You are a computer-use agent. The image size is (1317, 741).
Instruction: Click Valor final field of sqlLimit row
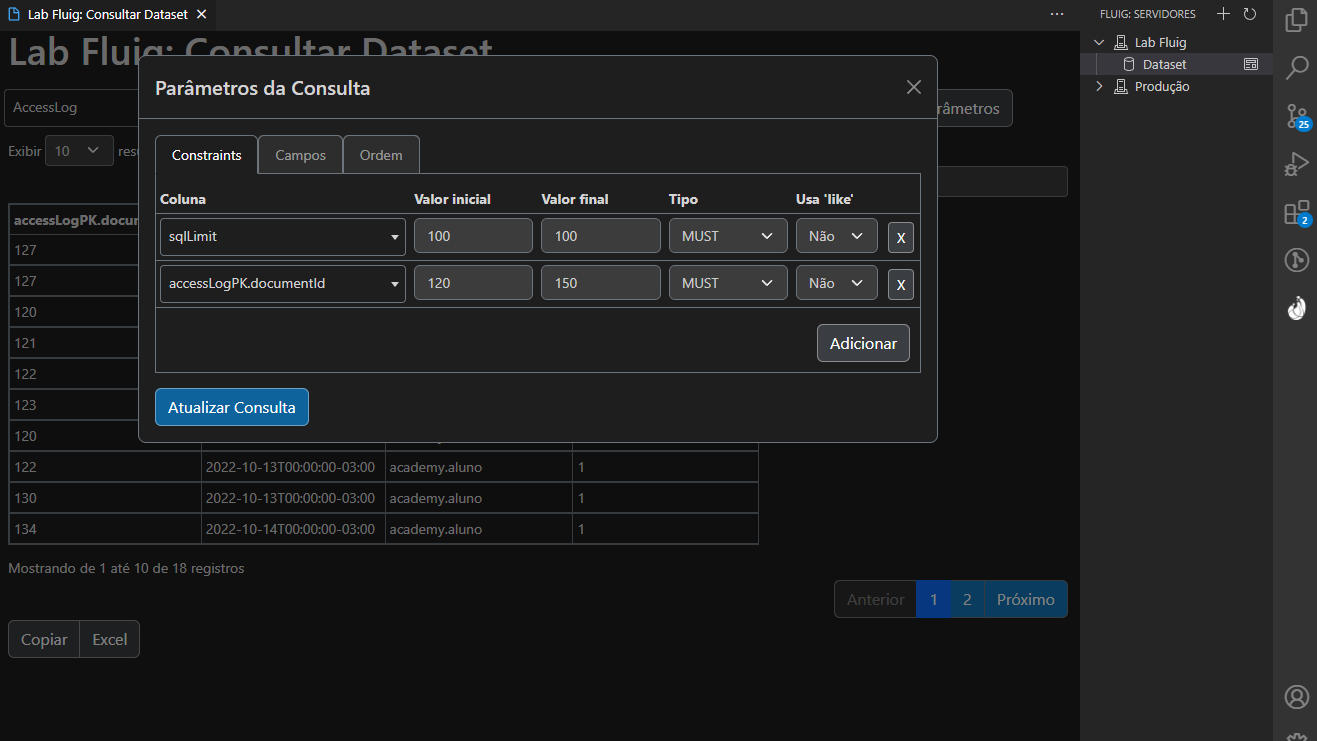tap(601, 237)
